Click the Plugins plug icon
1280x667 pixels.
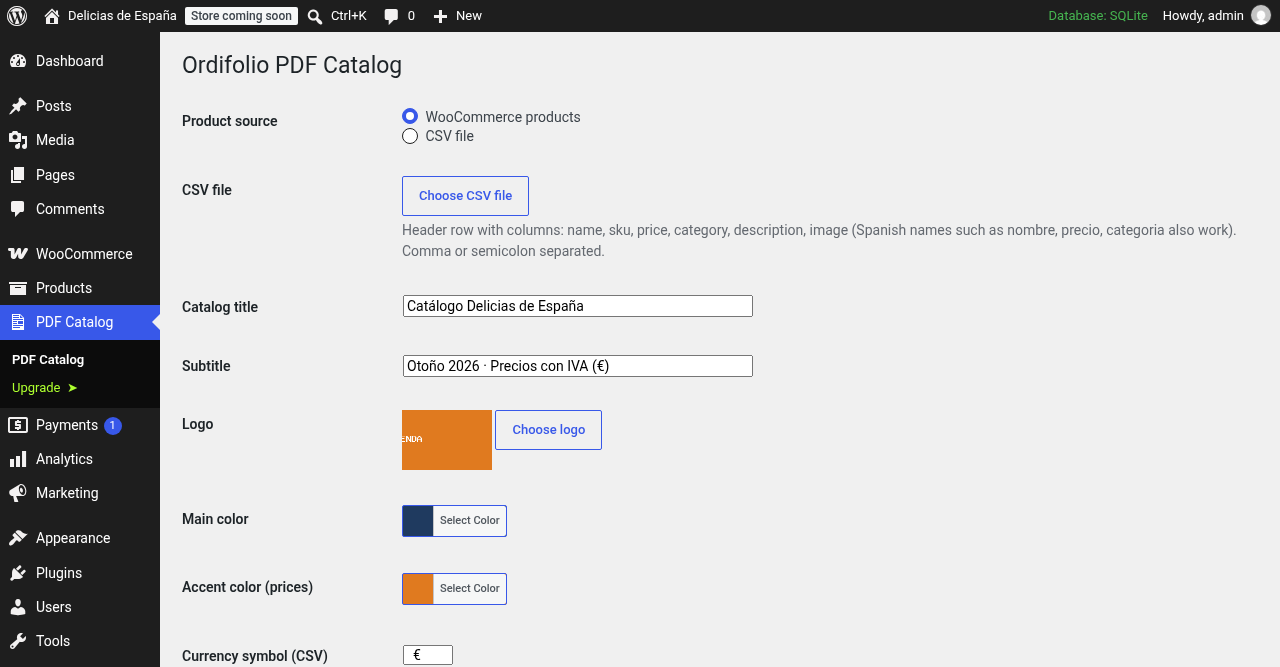click(x=18, y=573)
